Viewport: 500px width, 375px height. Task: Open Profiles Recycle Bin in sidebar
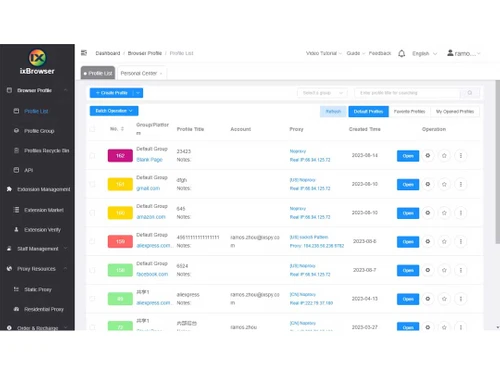46,151
